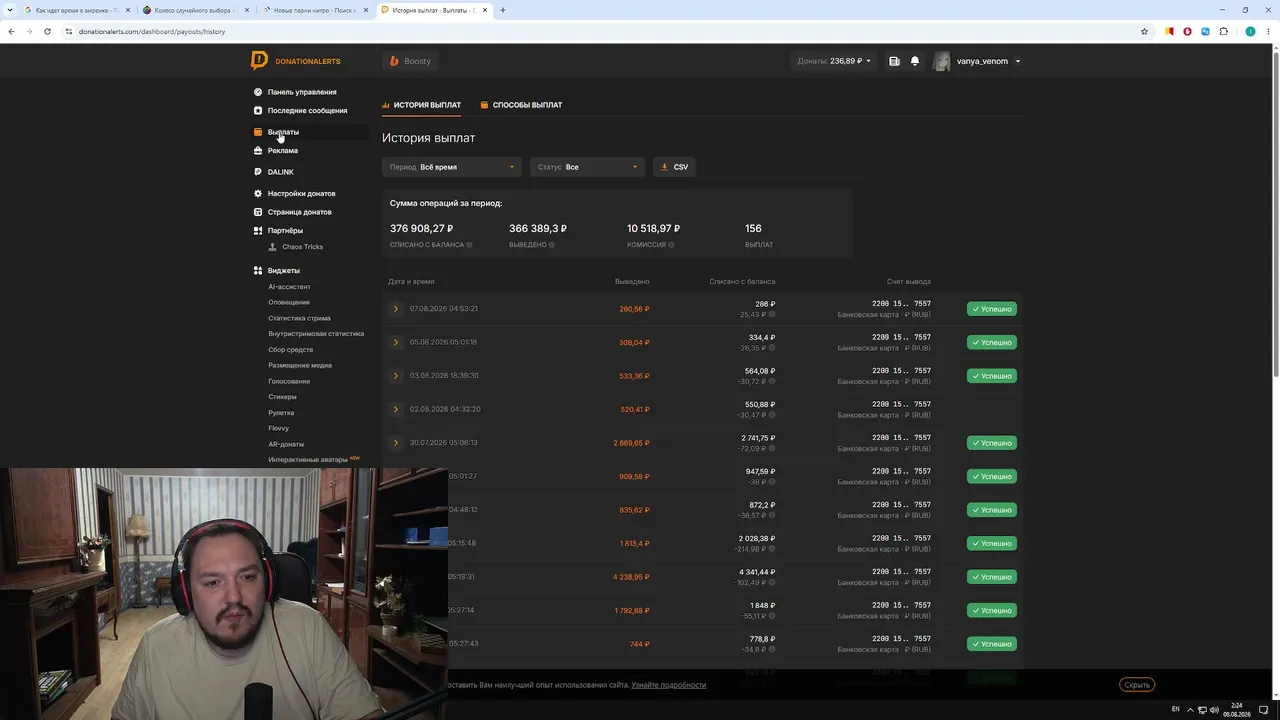Open a new browser tab
The height and width of the screenshot is (720, 1280).
503,10
